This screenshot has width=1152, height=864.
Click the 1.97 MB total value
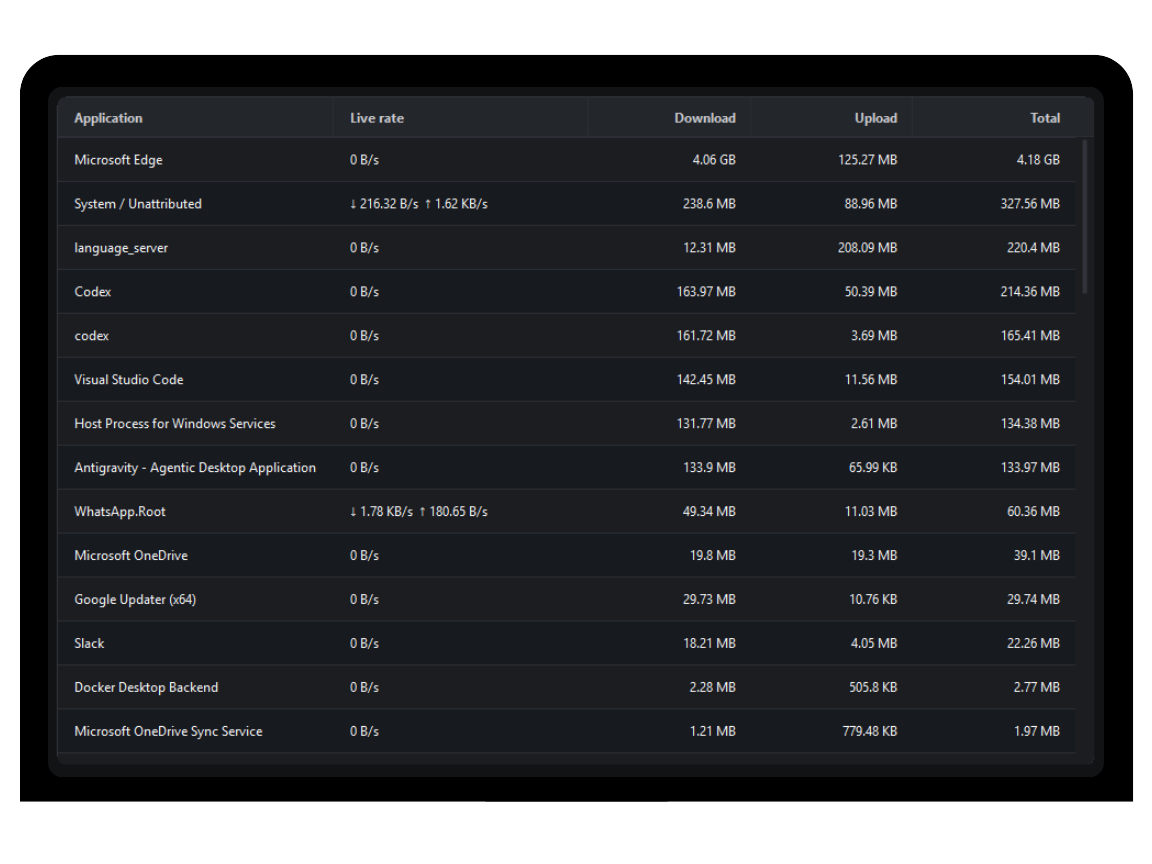tap(1037, 732)
